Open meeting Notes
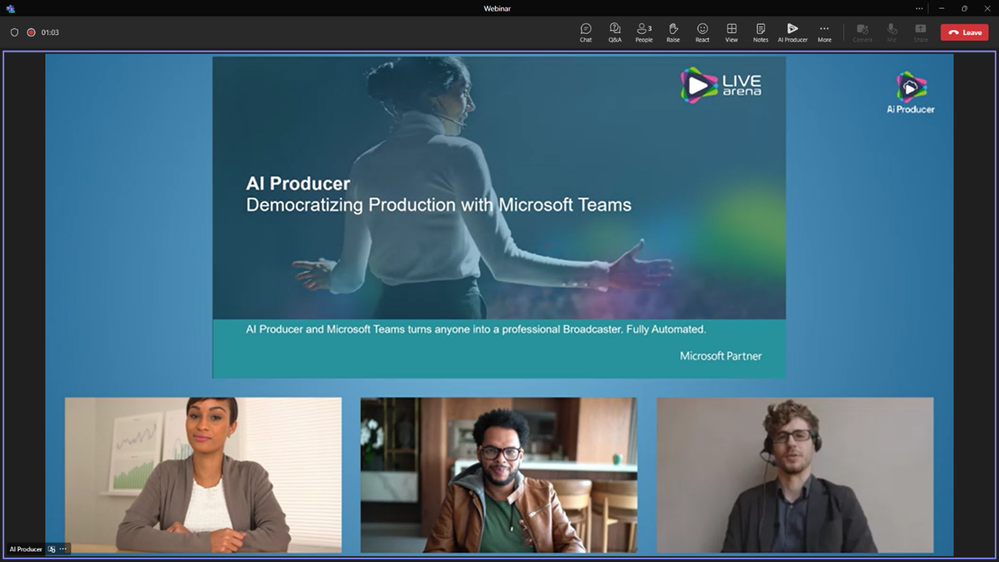 point(761,32)
